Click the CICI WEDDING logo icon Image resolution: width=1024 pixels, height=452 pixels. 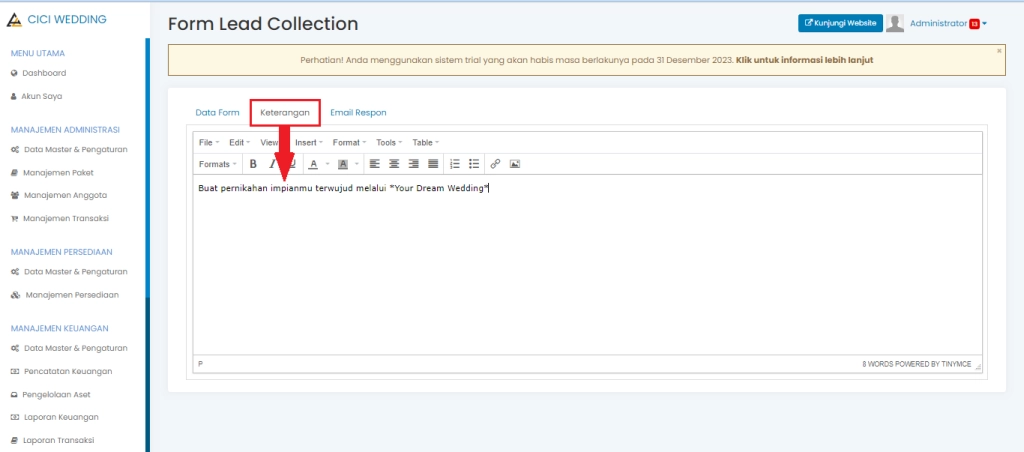coord(14,20)
